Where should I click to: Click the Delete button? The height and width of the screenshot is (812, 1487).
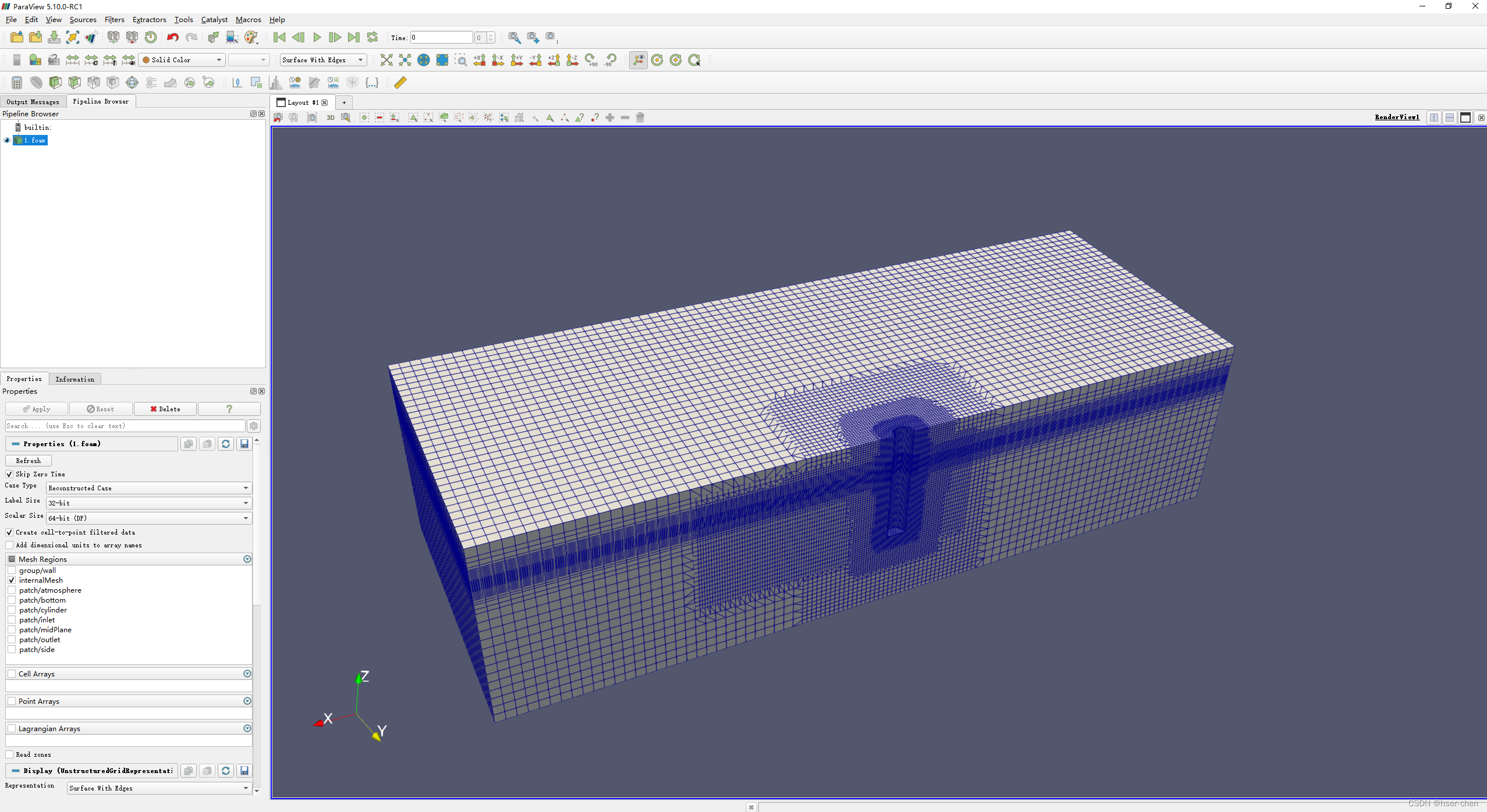point(165,409)
